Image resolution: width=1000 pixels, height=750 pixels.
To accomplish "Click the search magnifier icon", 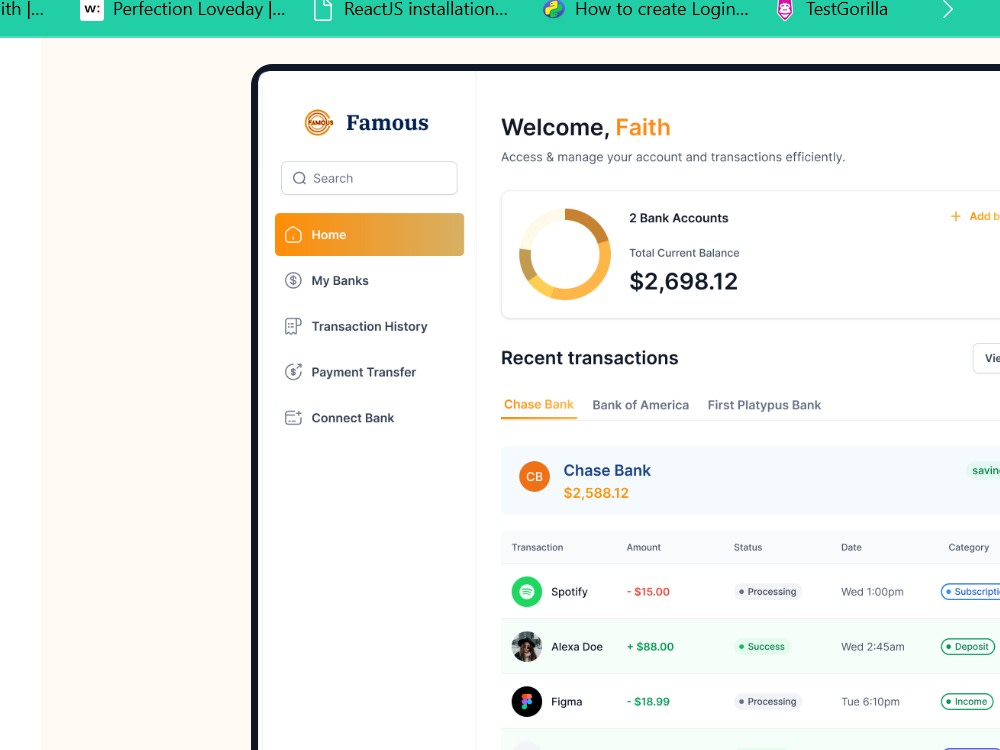I will click(x=300, y=179).
